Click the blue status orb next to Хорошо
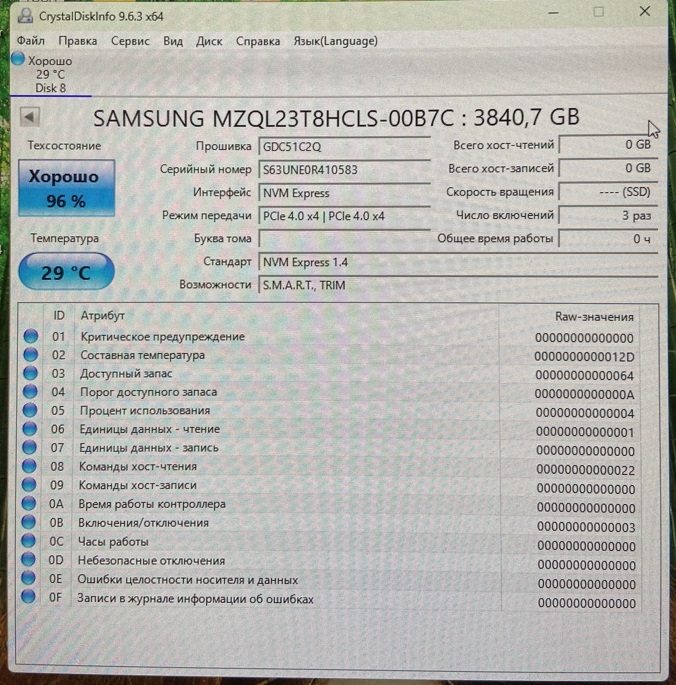This screenshot has width=676, height=685. coord(18,59)
